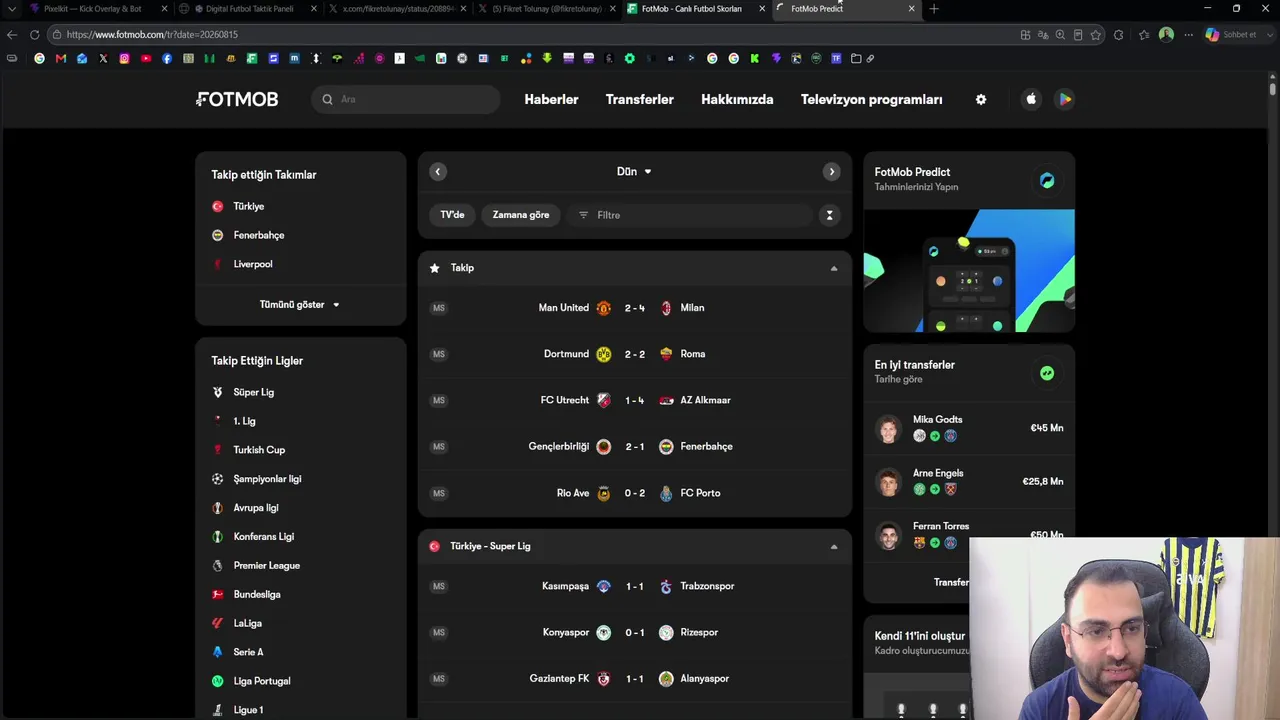Open the Man United vs Milan match
The width and height of the screenshot is (1280, 720).
click(635, 308)
